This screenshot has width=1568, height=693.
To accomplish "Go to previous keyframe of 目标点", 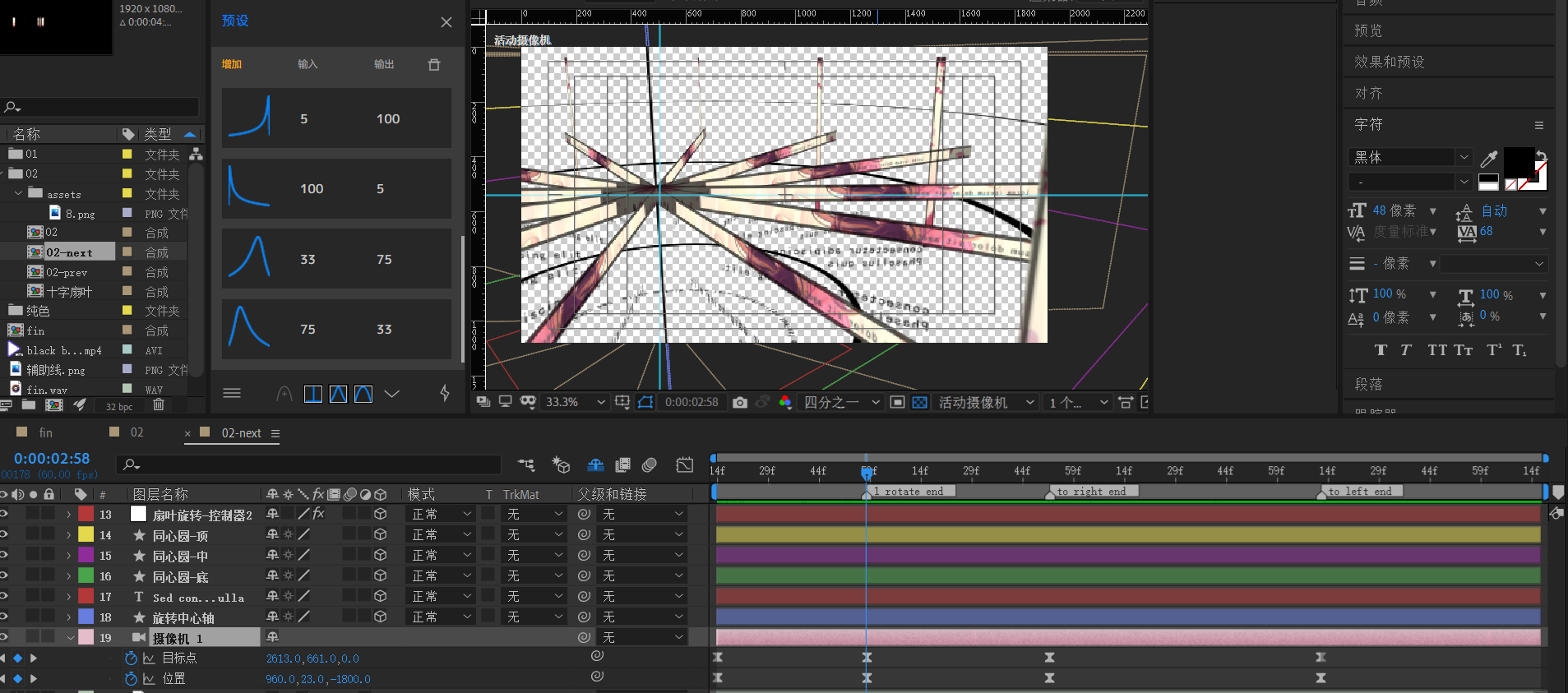I will point(2,658).
